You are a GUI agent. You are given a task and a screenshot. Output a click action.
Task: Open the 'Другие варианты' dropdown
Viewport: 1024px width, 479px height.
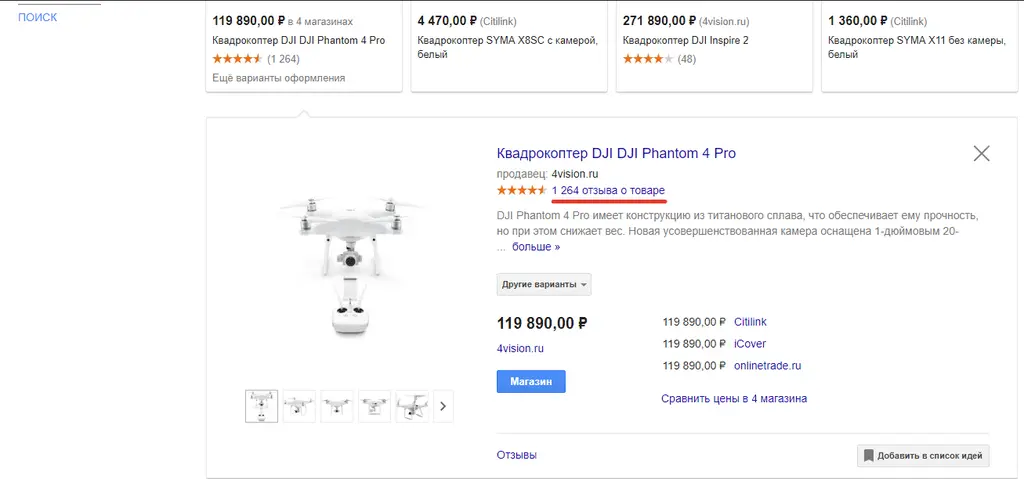point(544,284)
